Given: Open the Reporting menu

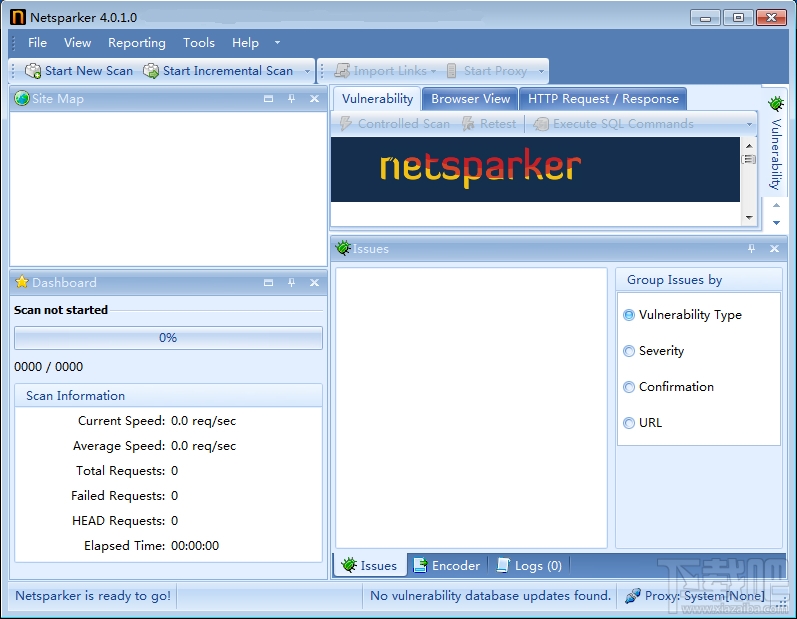Looking at the screenshot, I should click(137, 43).
